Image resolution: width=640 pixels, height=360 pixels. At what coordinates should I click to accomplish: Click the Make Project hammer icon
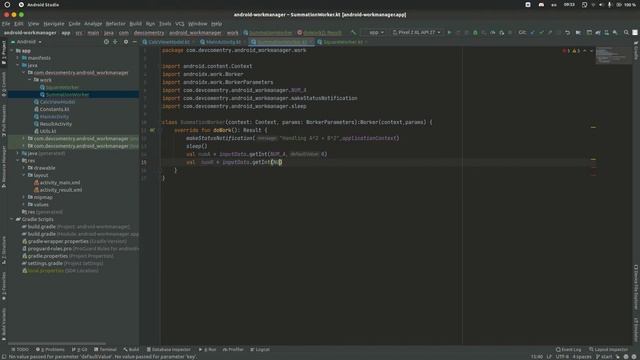(353, 32)
